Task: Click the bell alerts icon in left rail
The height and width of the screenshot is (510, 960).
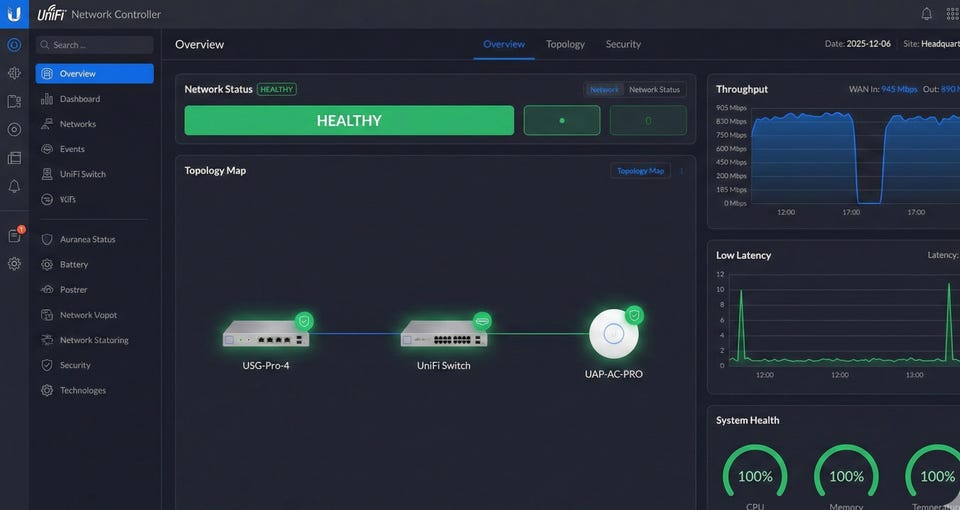Action: pyautogui.click(x=14, y=187)
